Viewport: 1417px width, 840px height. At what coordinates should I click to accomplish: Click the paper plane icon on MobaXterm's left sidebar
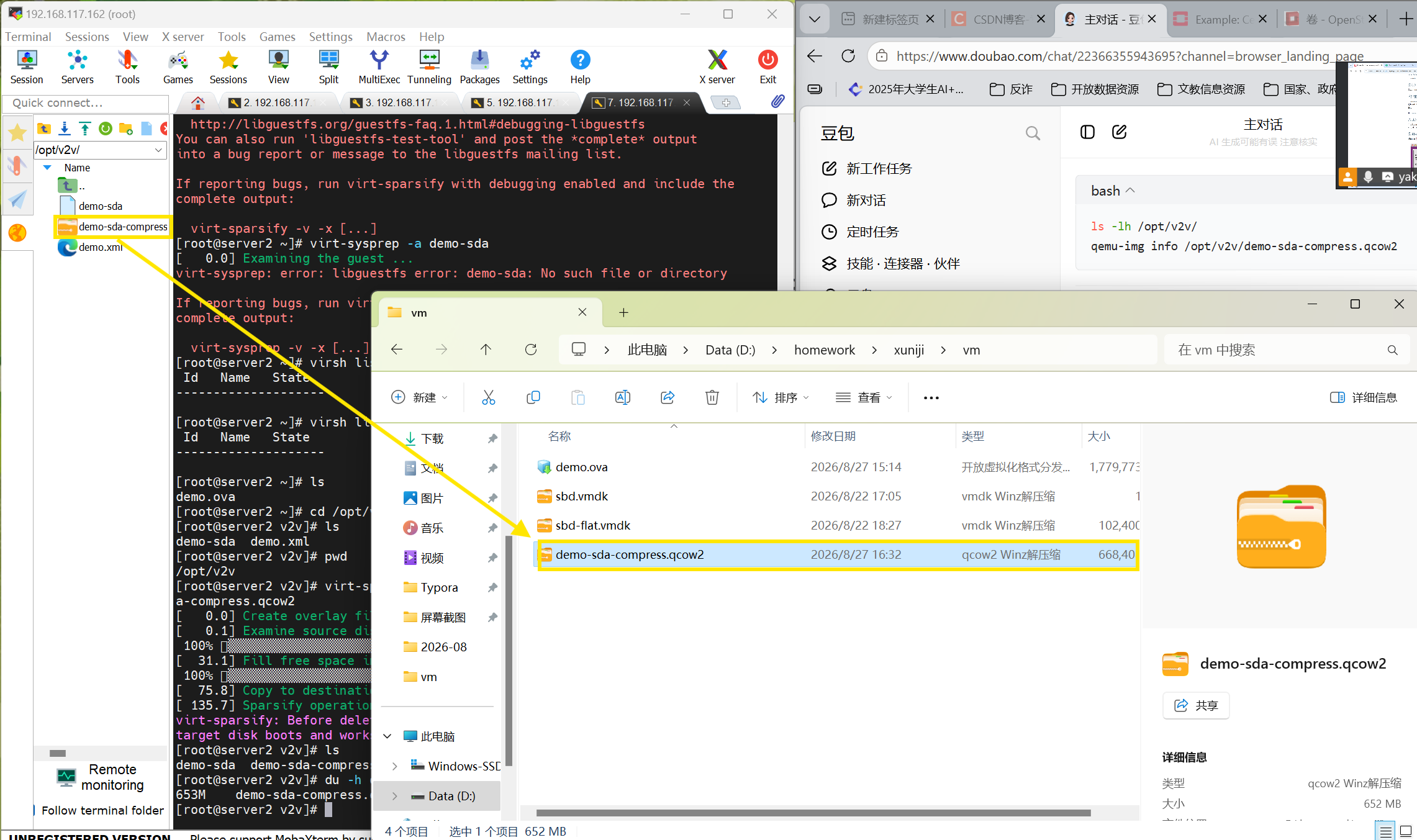coord(17,199)
